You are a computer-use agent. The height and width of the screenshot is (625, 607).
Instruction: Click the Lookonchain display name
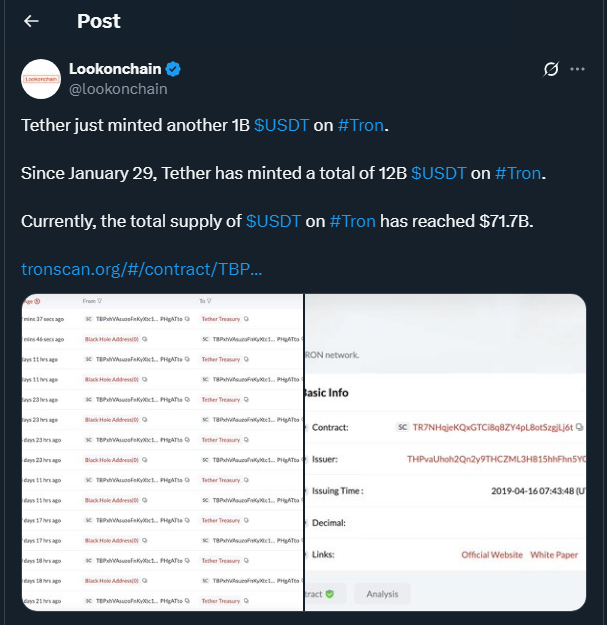[x=115, y=69]
